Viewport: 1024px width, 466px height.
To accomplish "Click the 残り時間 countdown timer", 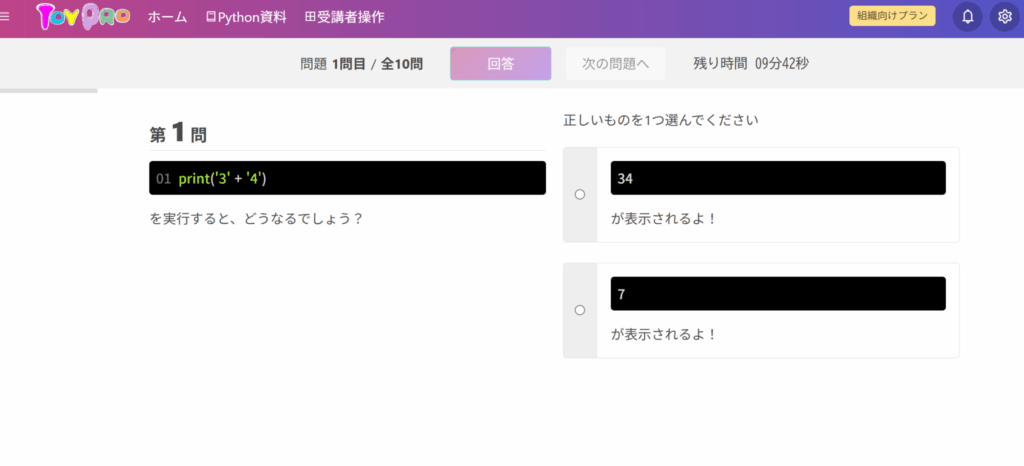I will [750, 63].
